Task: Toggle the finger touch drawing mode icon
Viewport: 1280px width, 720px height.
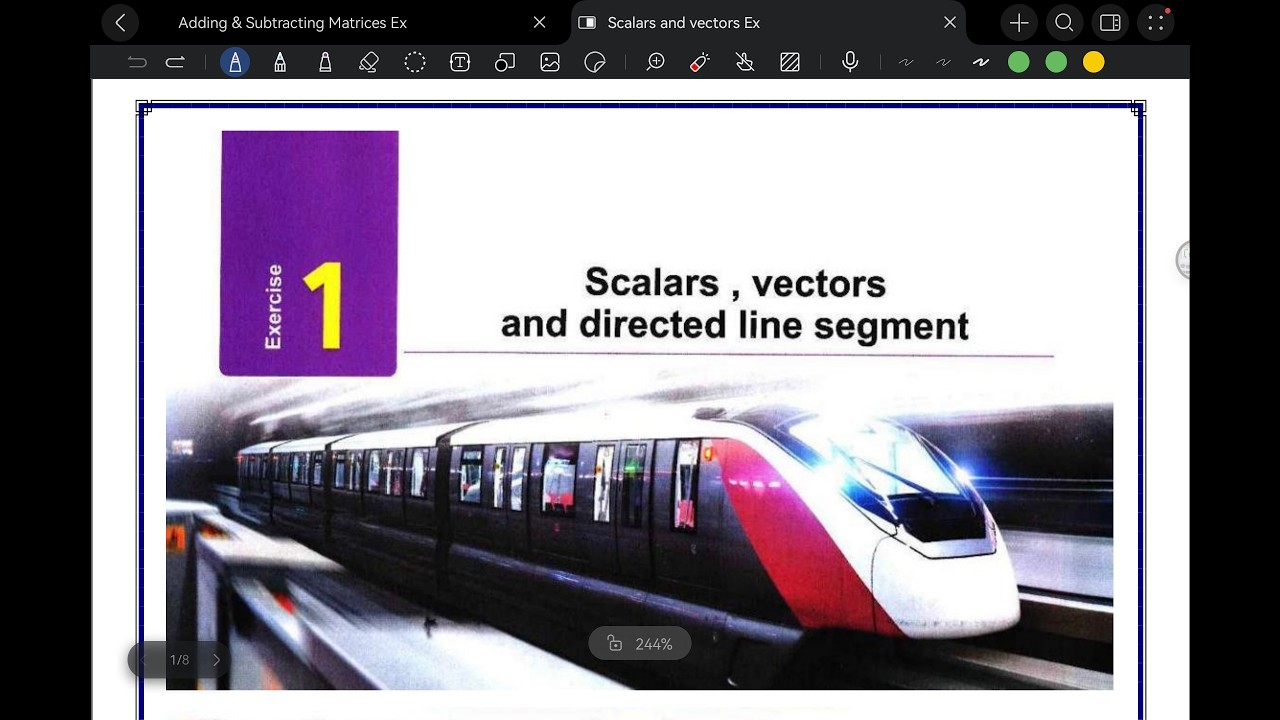Action: (x=745, y=62)
